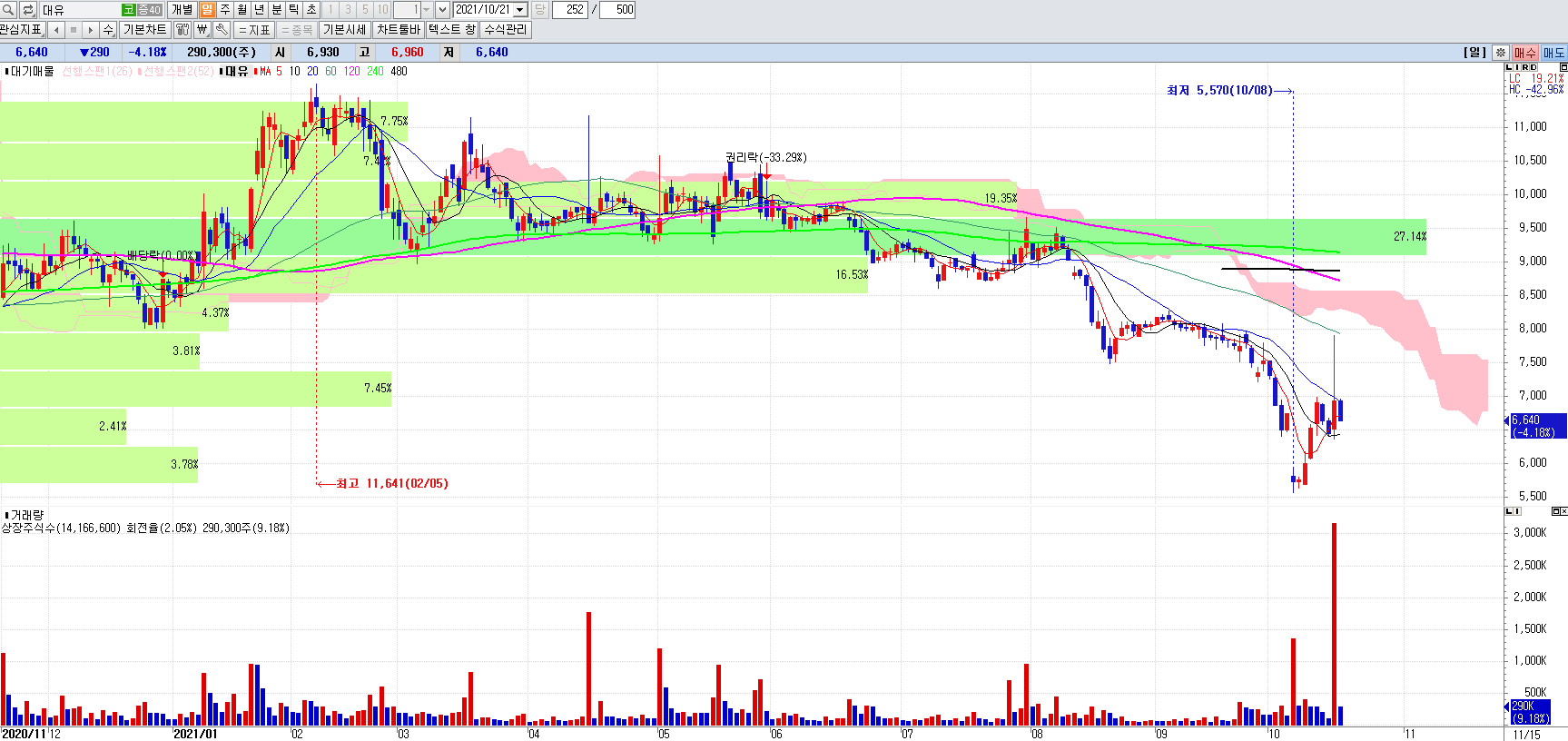
Task: Select the 거래량 volume legend label
Action: pyautogui.click(x=26, y=515)
